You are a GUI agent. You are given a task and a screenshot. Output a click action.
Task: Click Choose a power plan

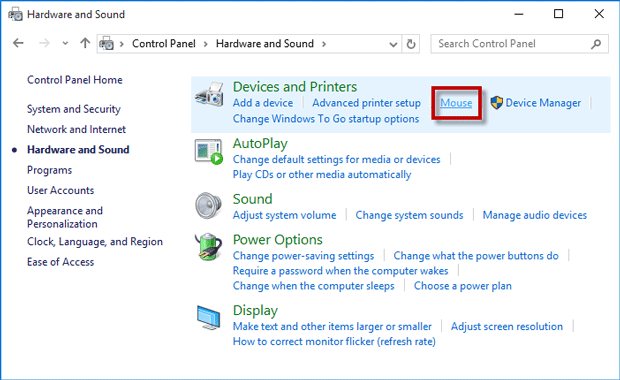pos(463,286)
